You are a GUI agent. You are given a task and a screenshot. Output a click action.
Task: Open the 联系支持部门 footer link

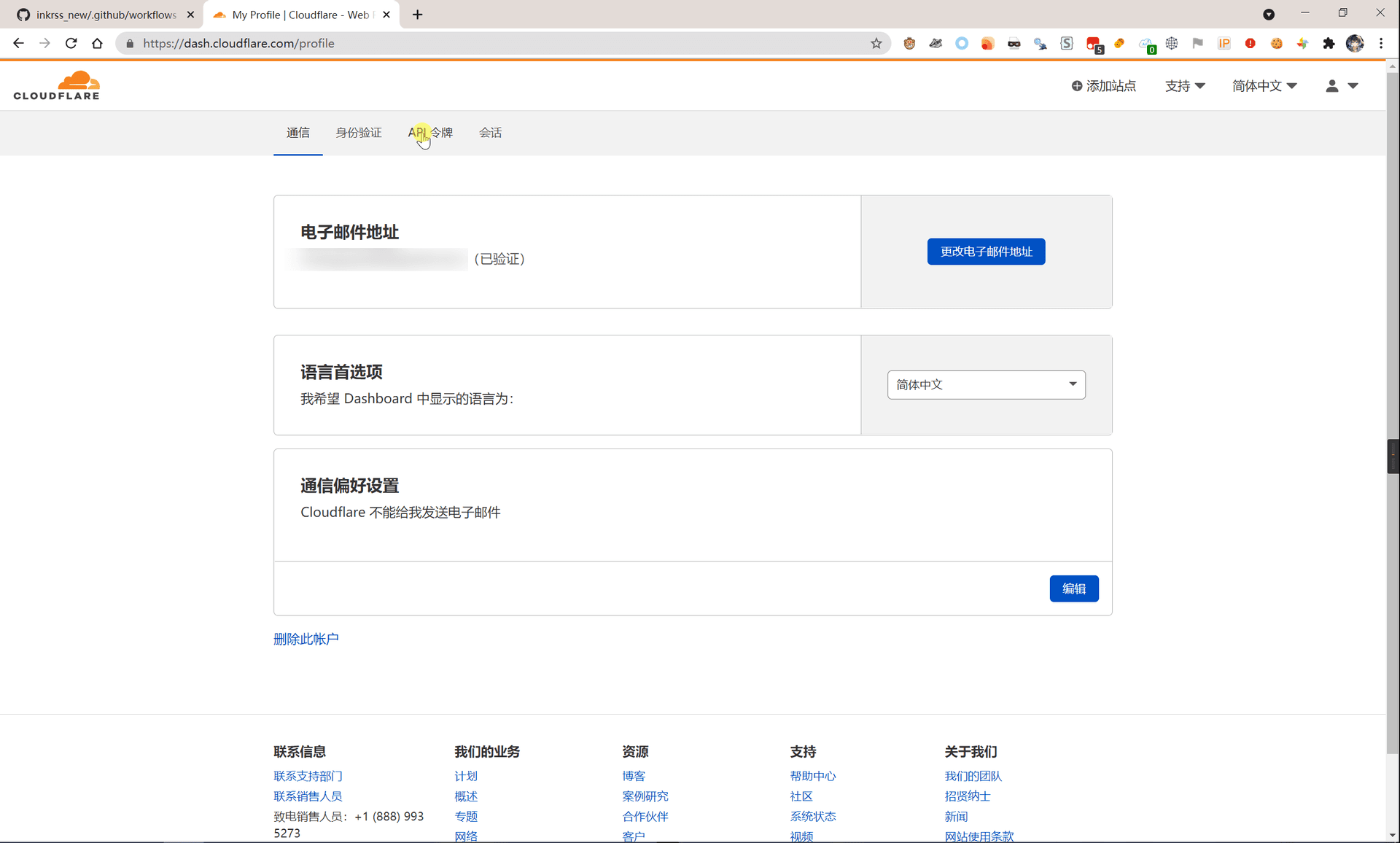(308, 776)
